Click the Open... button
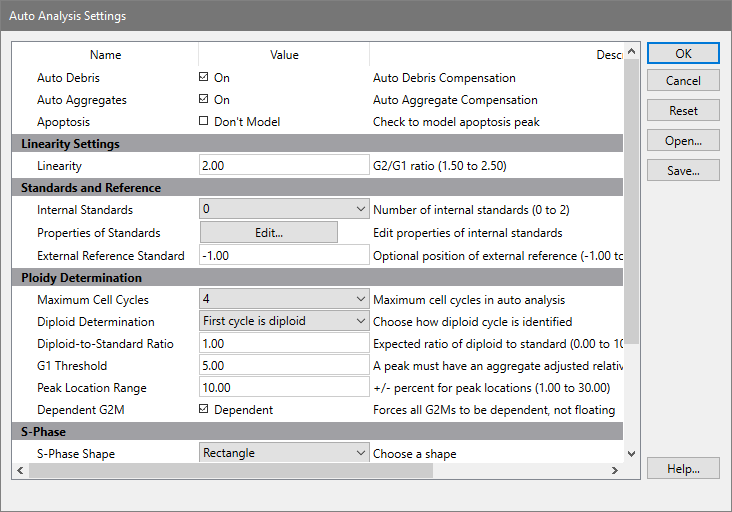This screenshot has height=512, width=732. pyautogui.click(x=683, y=140)
